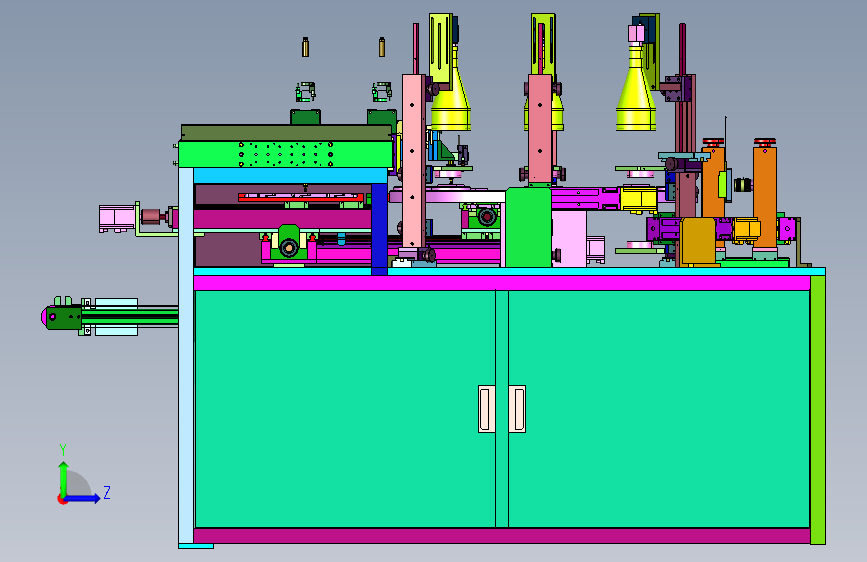Screen dimensions: 867x562
Task: Select the leftmost tall pink vertical column
Action: [x=414, y=161]
